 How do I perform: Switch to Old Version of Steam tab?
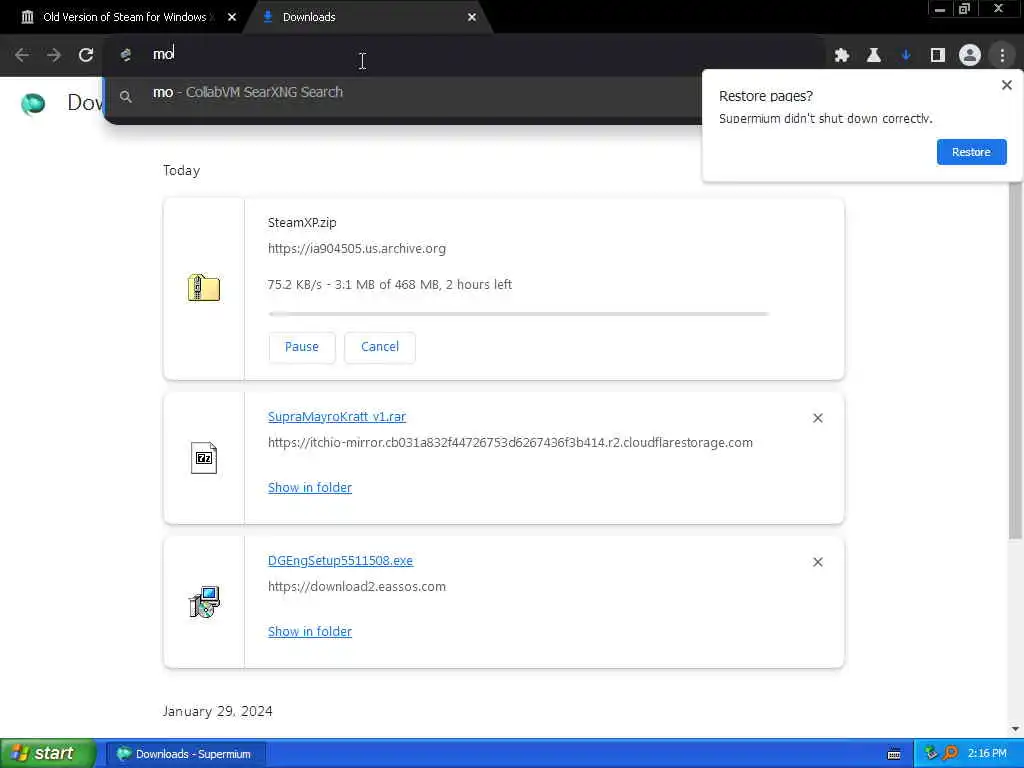[x=124, y=18]
